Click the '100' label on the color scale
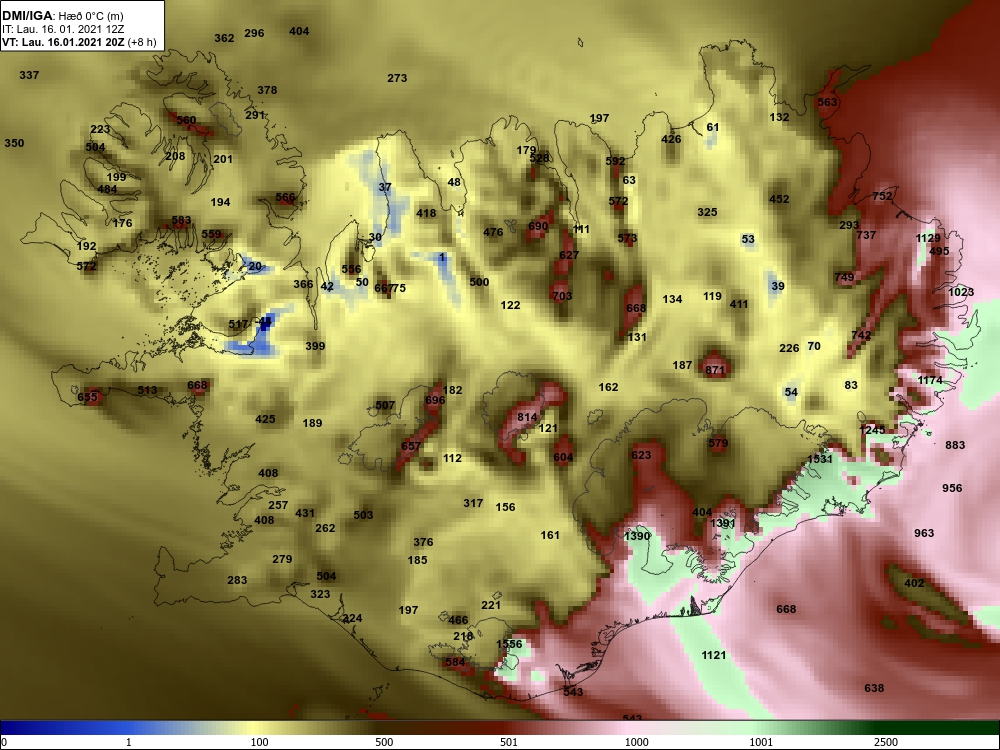The width and height of the screenshot is (1000, 750). (259, 742)
